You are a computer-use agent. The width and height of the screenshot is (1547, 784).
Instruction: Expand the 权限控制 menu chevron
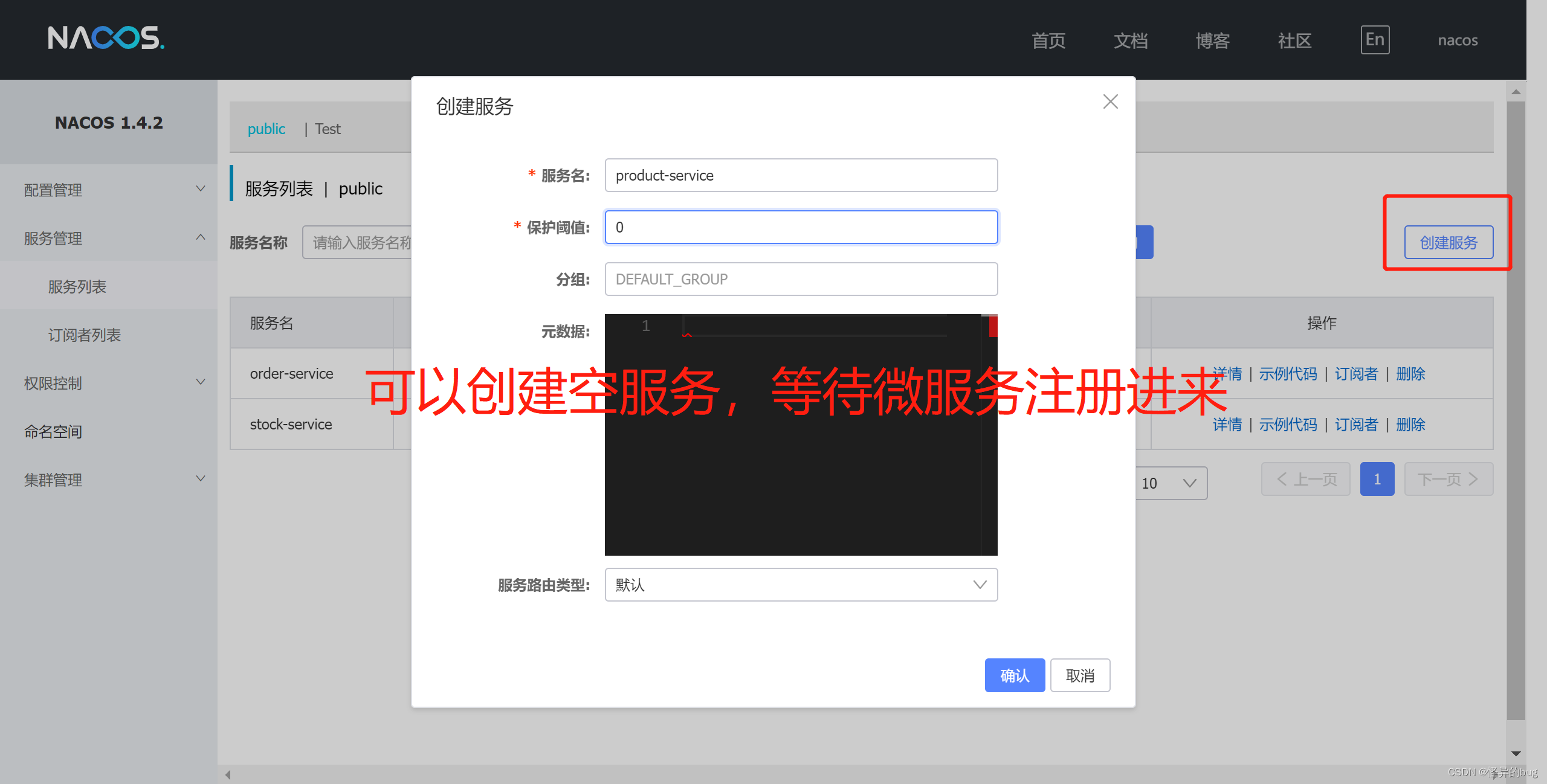click(201, 382)
